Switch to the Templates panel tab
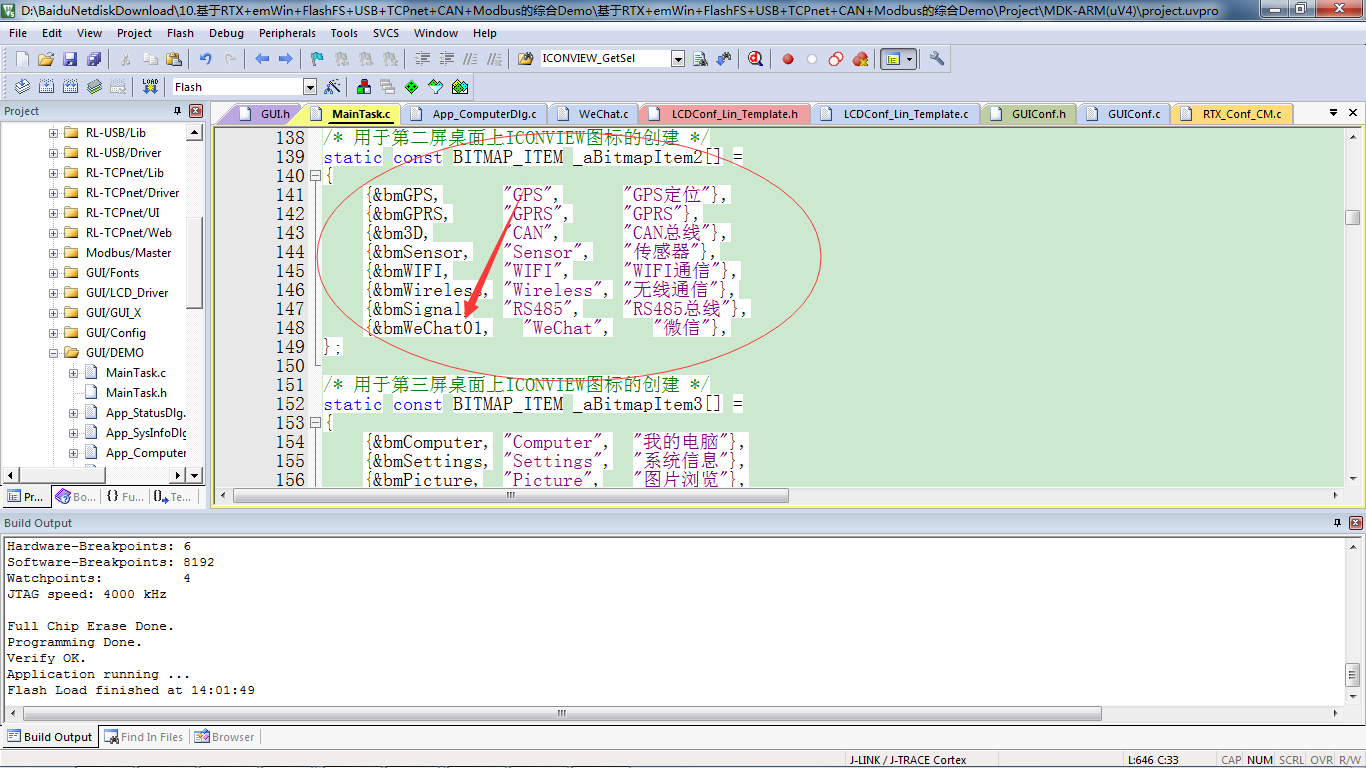The height and width of the screenshot is (768, 1366). (x=172, y=496)
